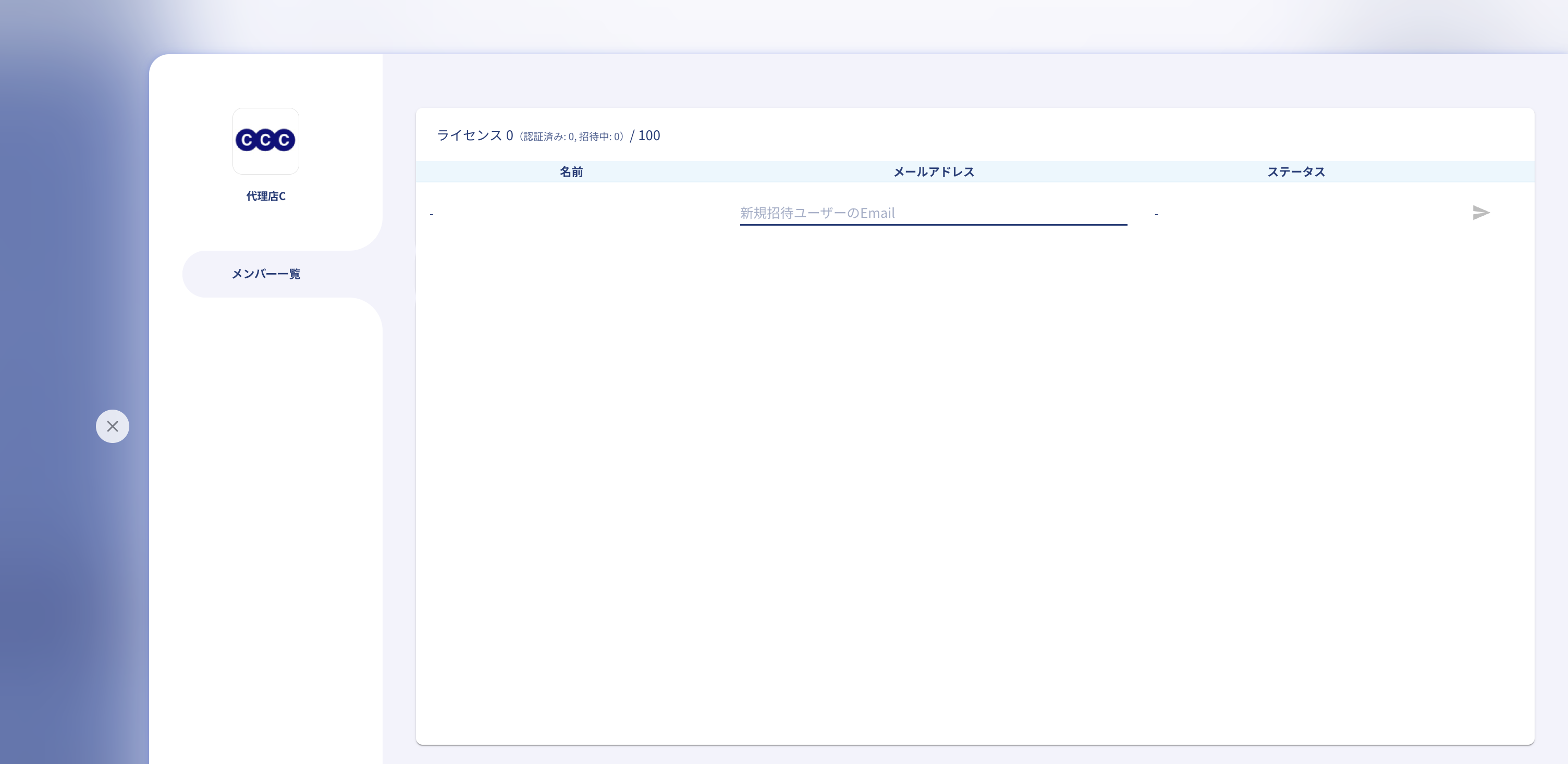
Task: Click the メールアドレス column header
Action: pos(933,171)
